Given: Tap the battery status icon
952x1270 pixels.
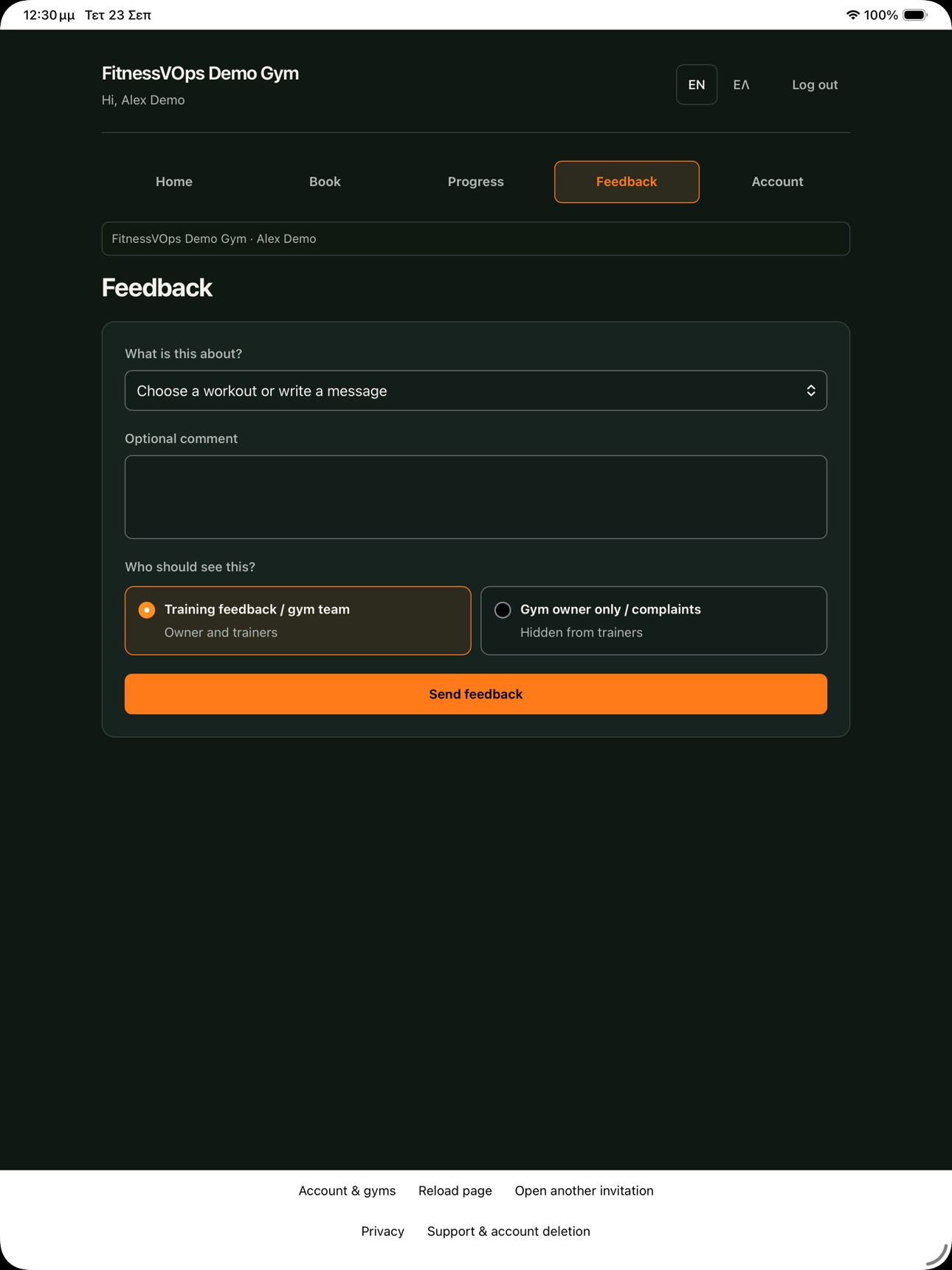Looking at the screenshot, I should tap(915, 15).
